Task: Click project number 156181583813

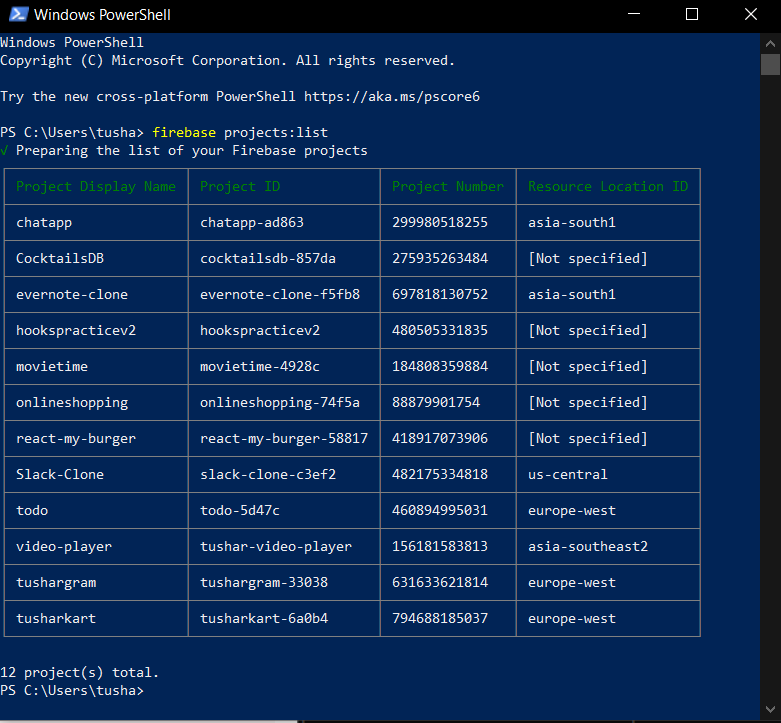Action: (440, 546)
